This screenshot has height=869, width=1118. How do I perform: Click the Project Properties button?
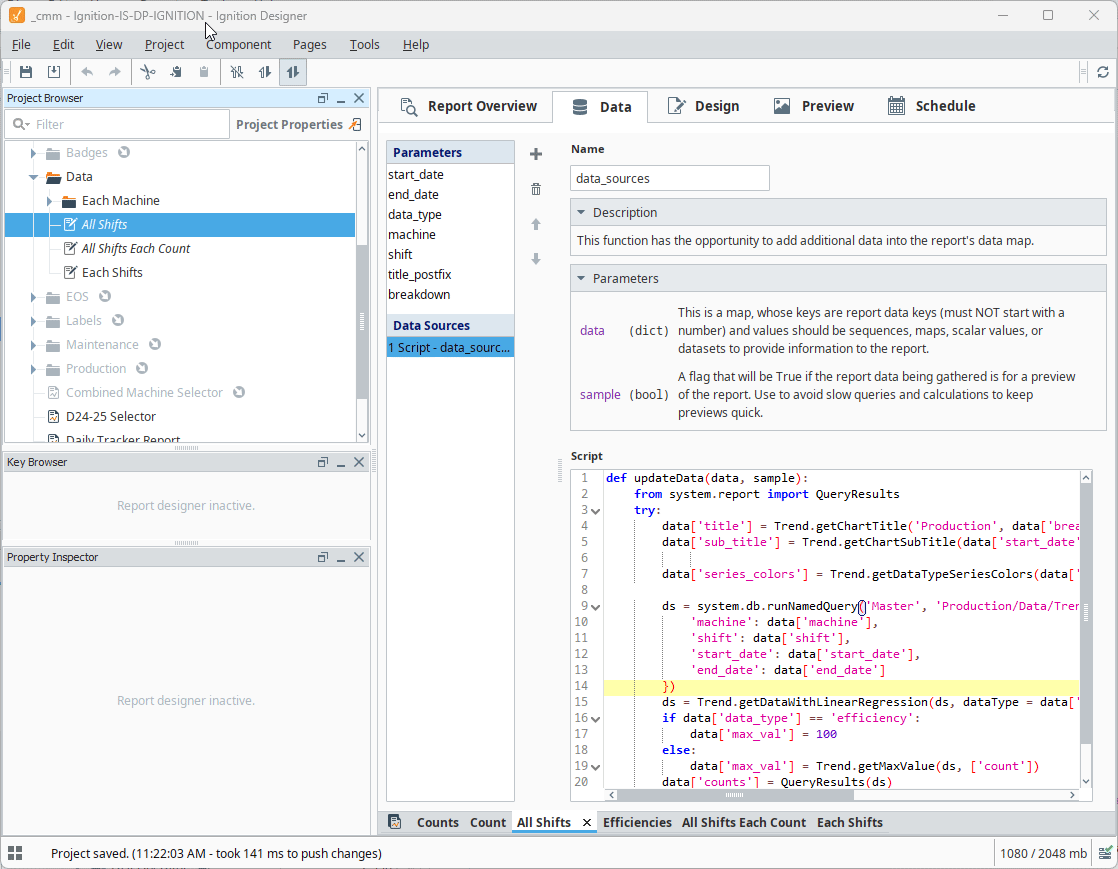point(298,124)
